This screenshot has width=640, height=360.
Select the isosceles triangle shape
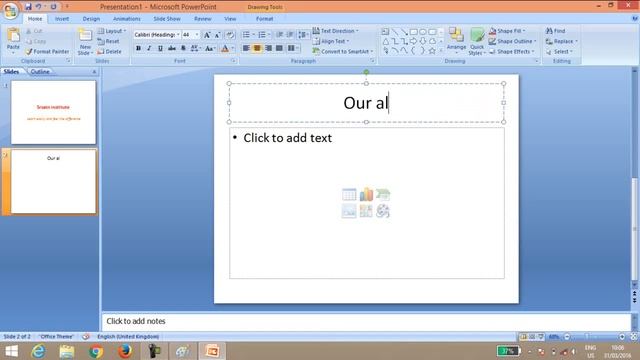tap(385, 41)
